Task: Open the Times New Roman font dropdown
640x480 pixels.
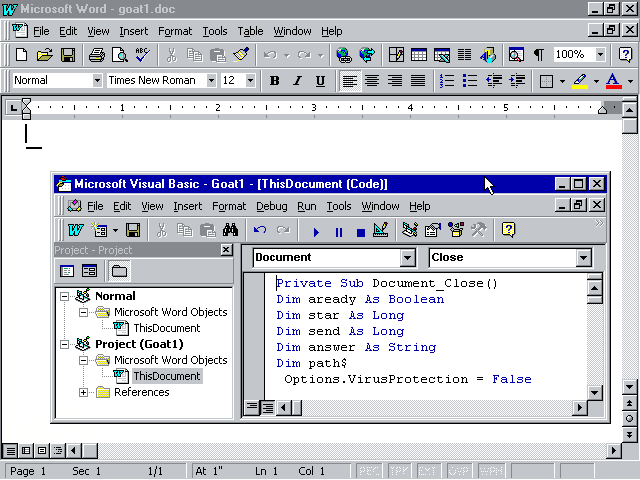Action: [211, 81]
